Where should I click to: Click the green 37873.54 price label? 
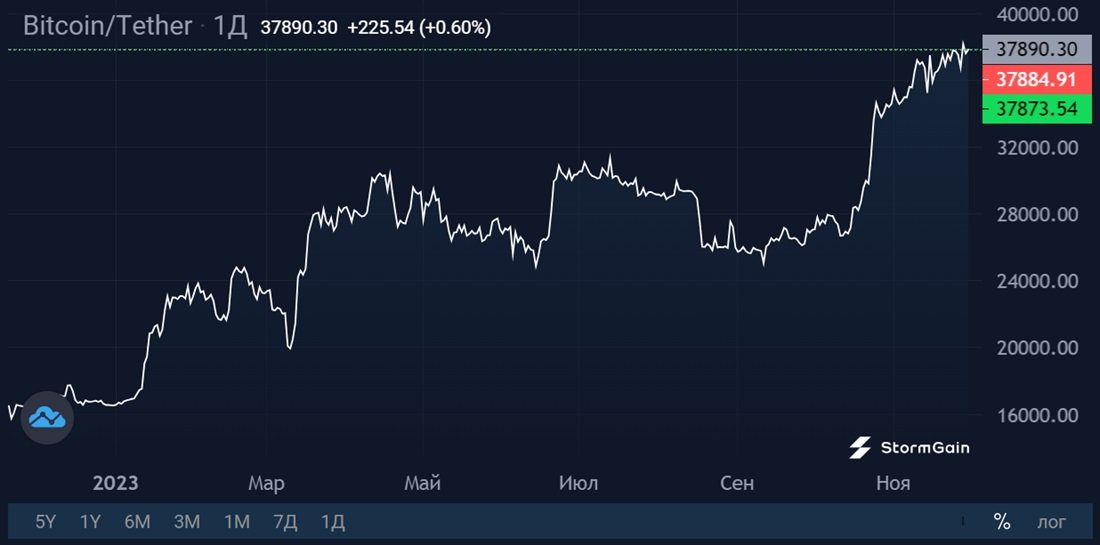pos(1037,109)
